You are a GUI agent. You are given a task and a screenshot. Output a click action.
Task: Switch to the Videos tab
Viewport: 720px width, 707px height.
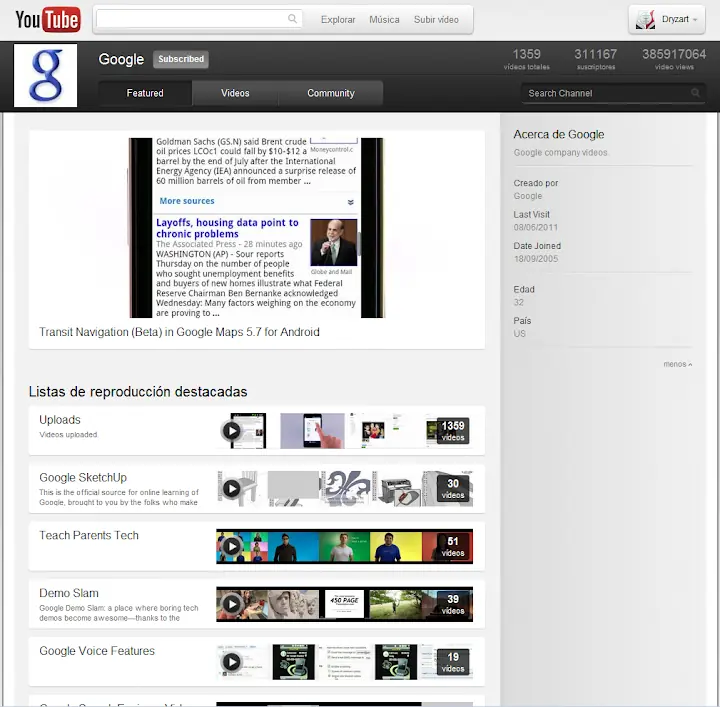coord(235,93)
